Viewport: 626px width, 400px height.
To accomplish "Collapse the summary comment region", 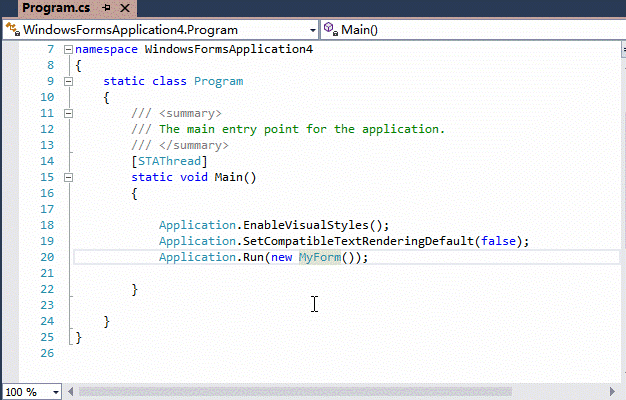I will (68, 113).
